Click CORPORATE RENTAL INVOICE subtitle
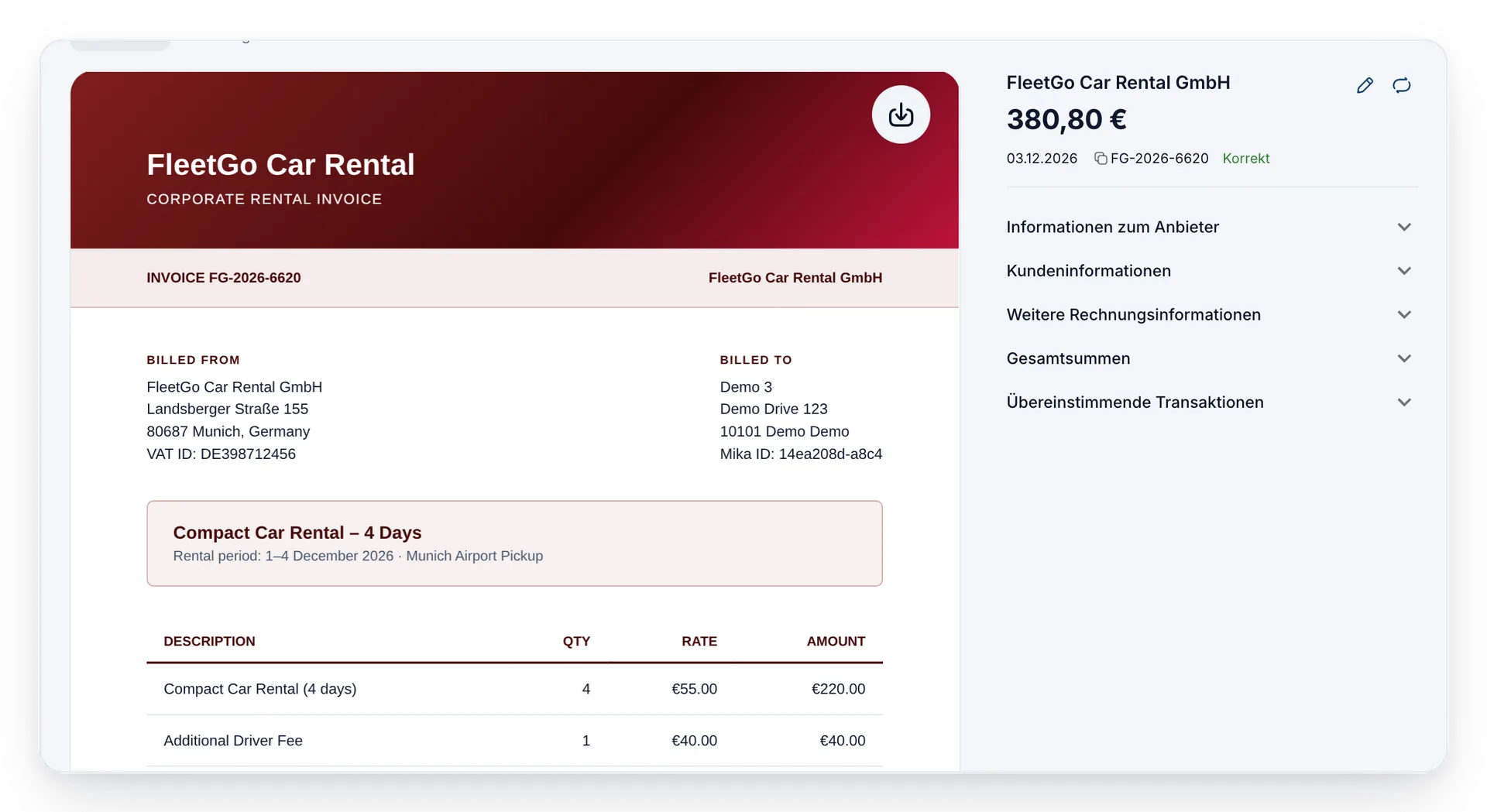 tap(264, 199)
